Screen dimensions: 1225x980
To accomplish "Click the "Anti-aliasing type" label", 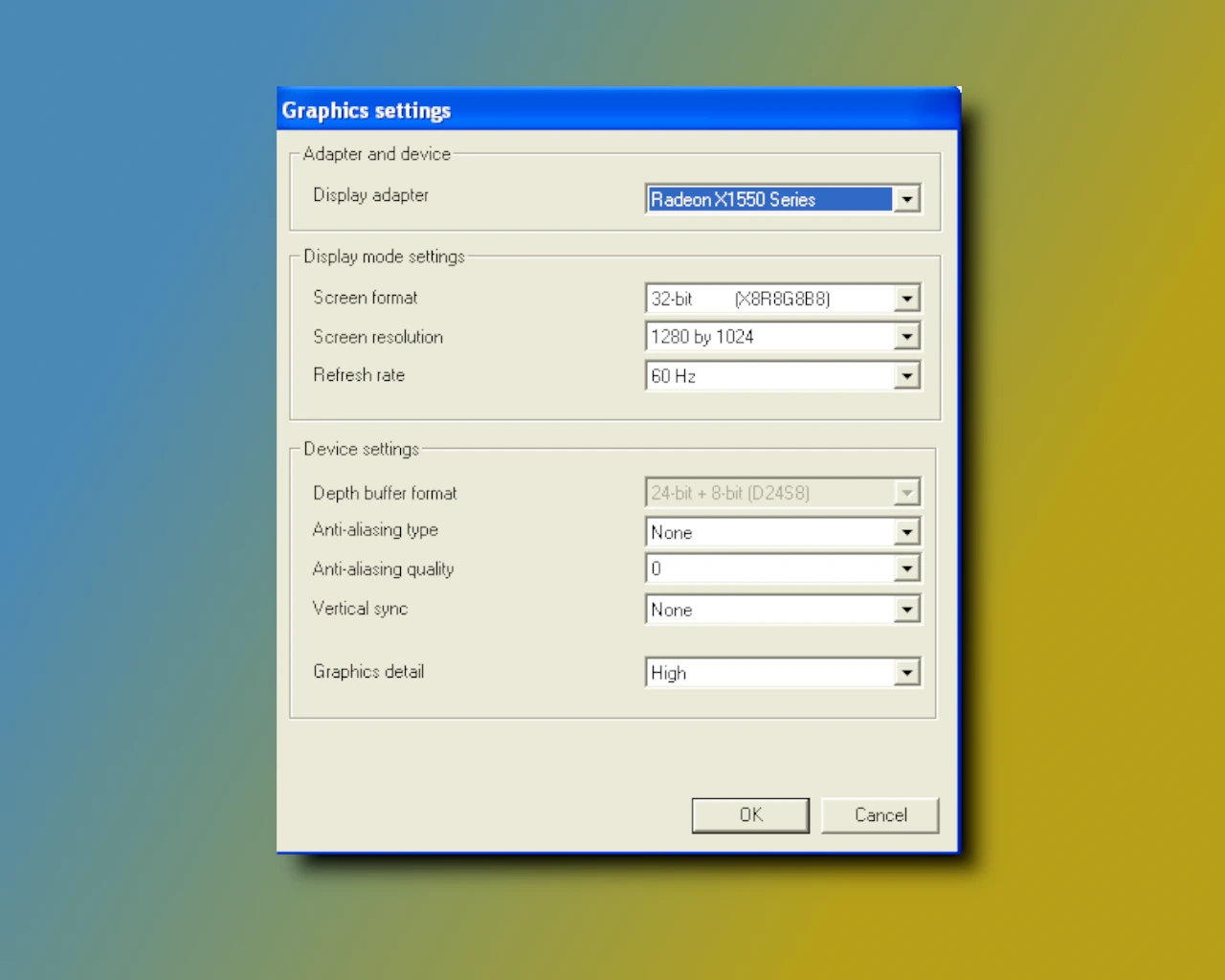I will click(375, 530).
